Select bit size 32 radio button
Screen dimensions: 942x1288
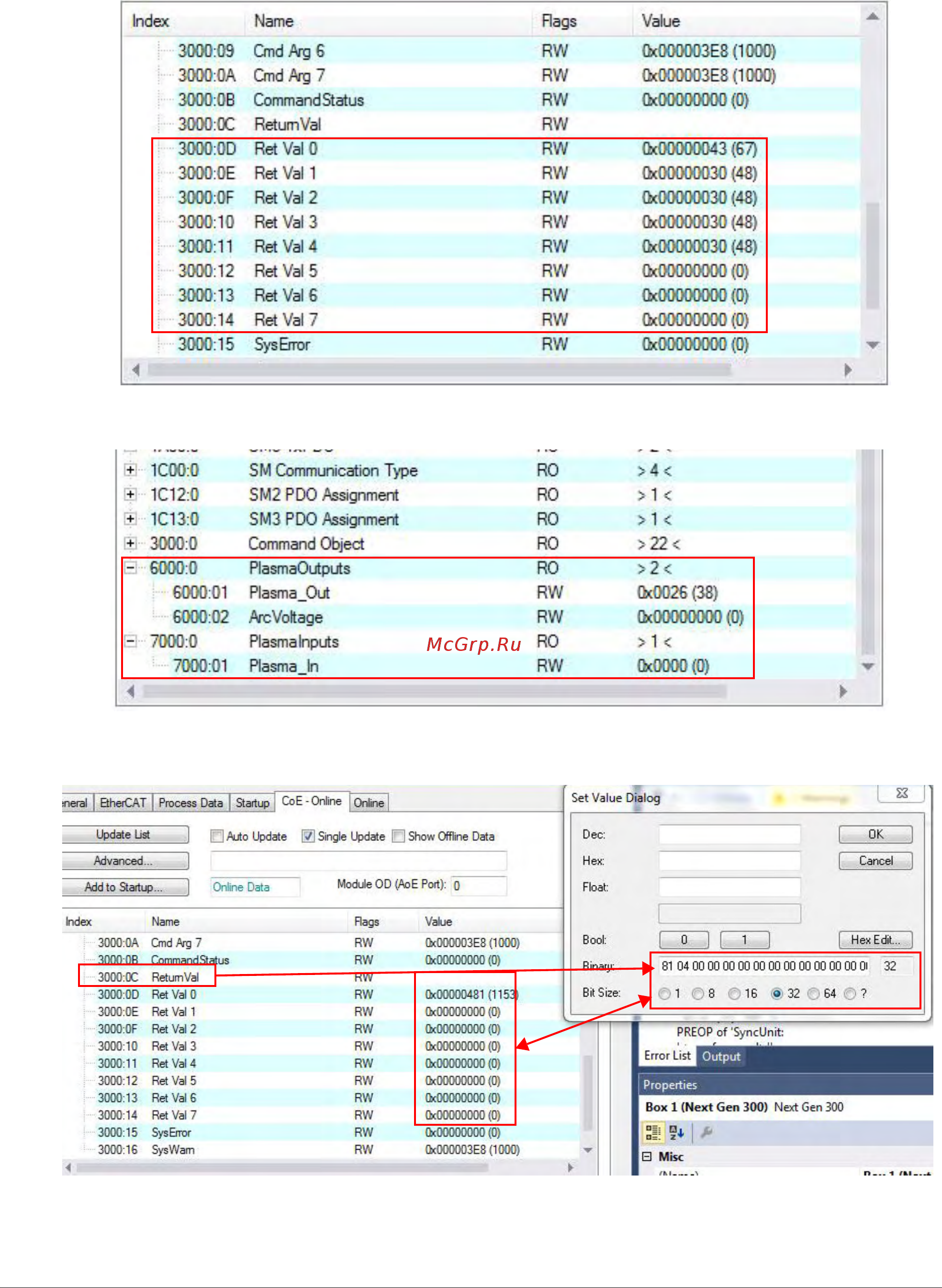[x=777, y=994]
